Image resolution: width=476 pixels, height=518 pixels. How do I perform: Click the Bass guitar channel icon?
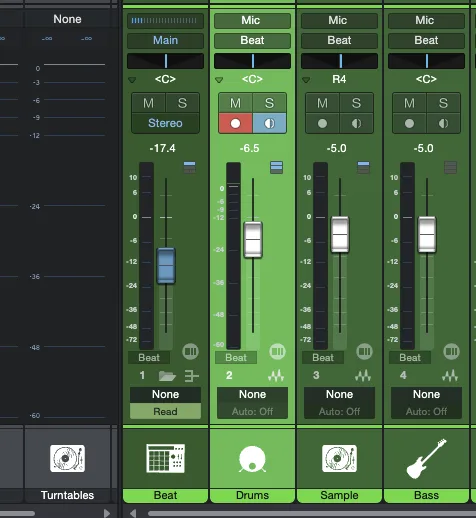(x=426, y=459)
